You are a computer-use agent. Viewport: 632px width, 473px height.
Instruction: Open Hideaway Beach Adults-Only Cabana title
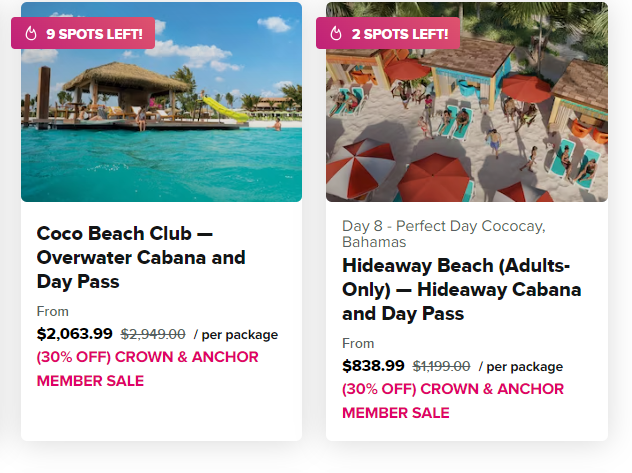pyautogui.click(x=462, y=289)
